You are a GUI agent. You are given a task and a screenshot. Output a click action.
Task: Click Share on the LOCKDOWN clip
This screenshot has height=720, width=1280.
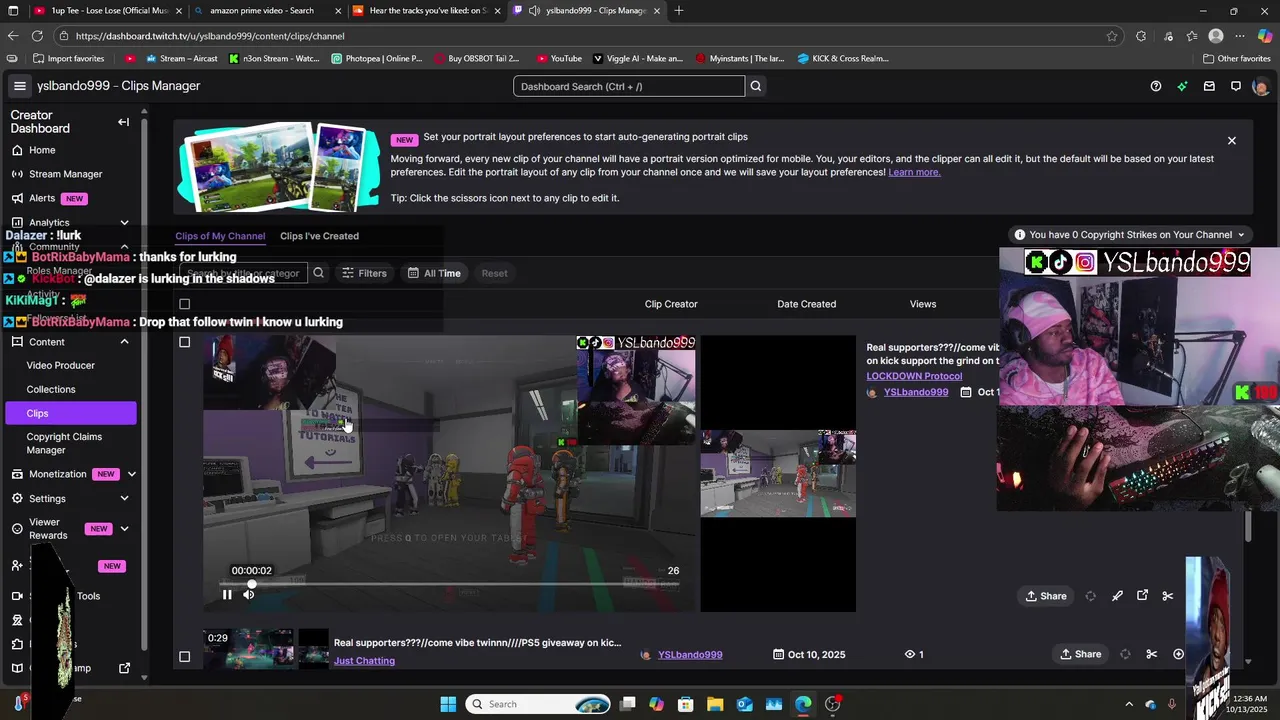pos(1046,596)
